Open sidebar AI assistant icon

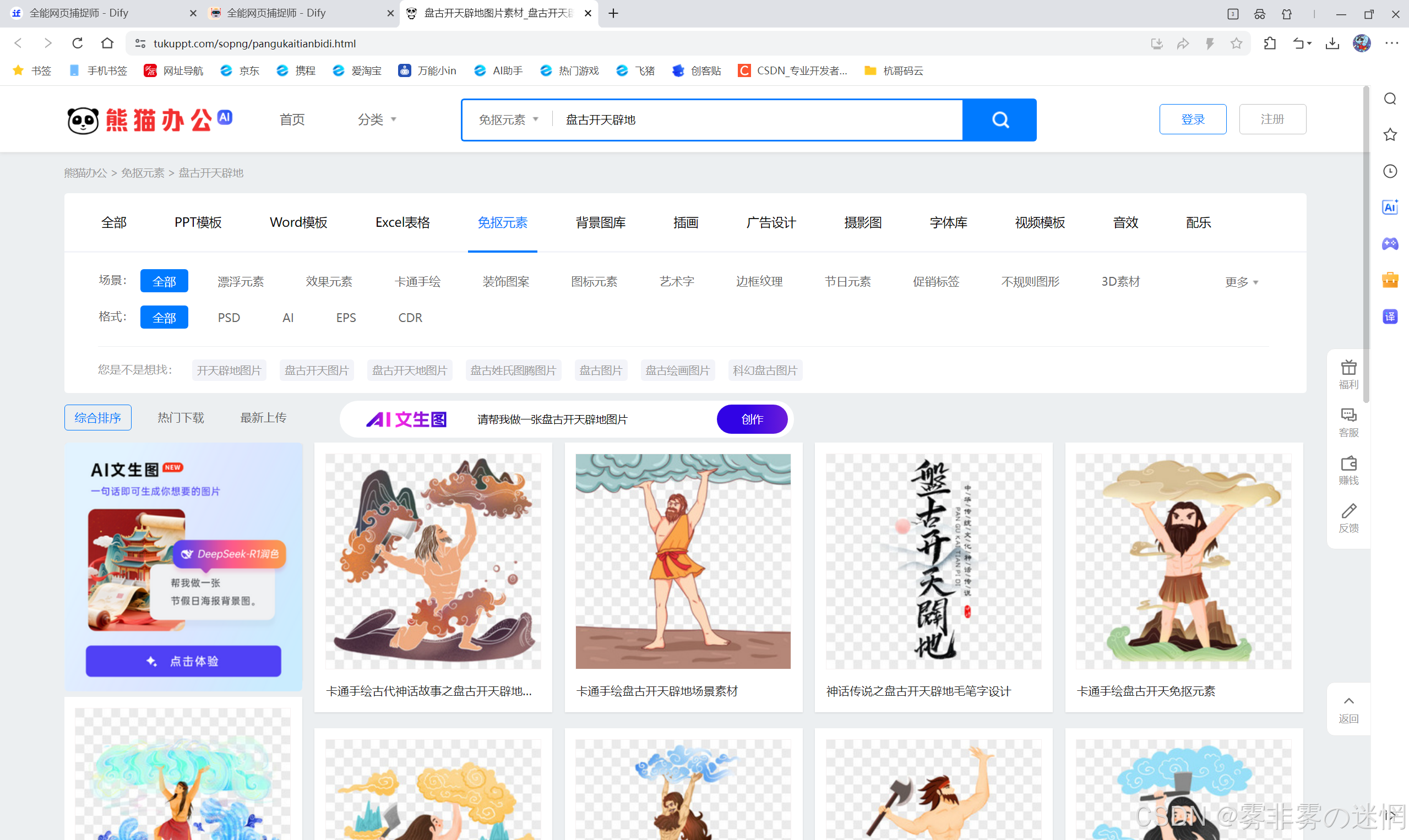(1390, 207)
